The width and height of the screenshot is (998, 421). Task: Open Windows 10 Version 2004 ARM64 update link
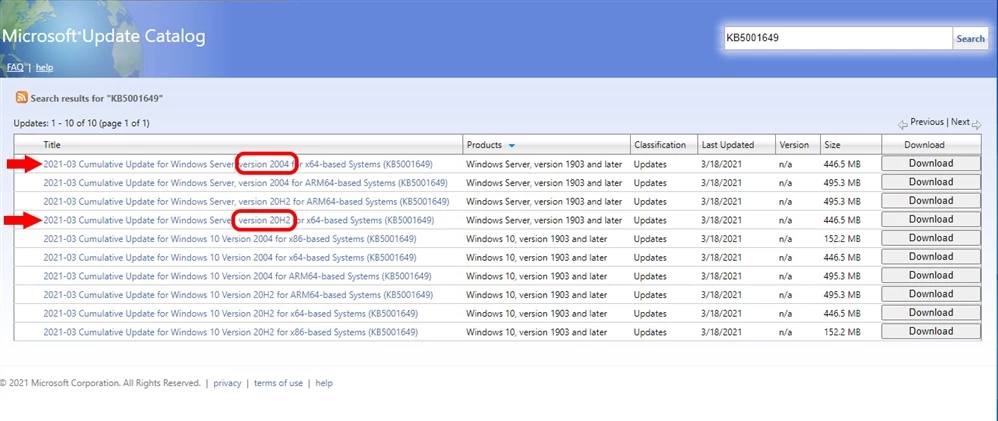237,276
